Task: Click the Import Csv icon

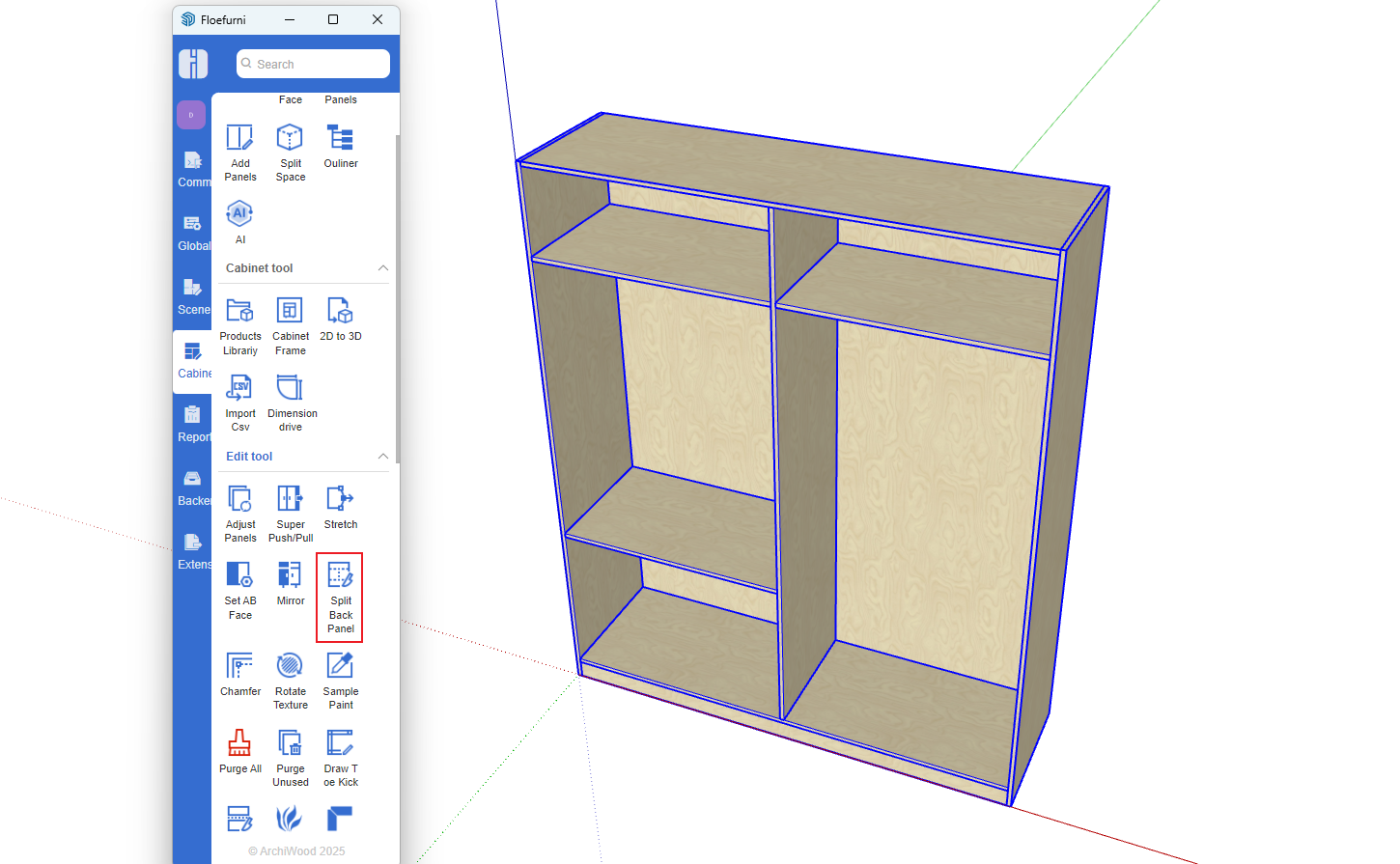Action: 239,402
